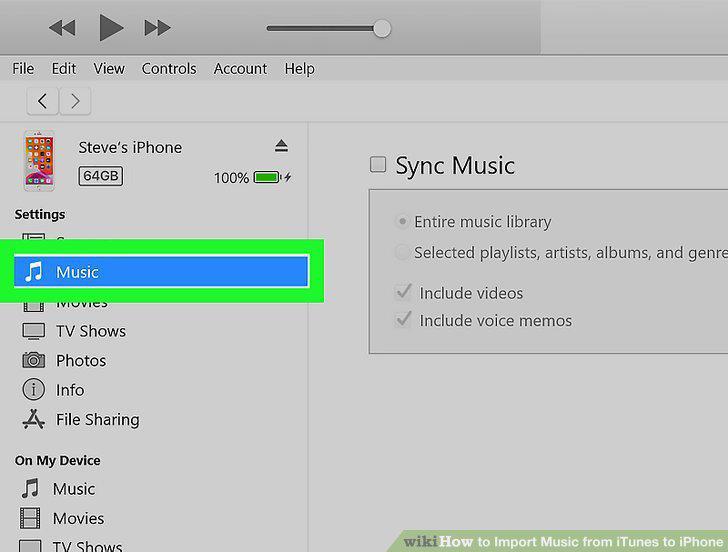The height and width of the screenshot is (552, 728).
Task: Select Photos in the sidebar
Action: point(81,361)
